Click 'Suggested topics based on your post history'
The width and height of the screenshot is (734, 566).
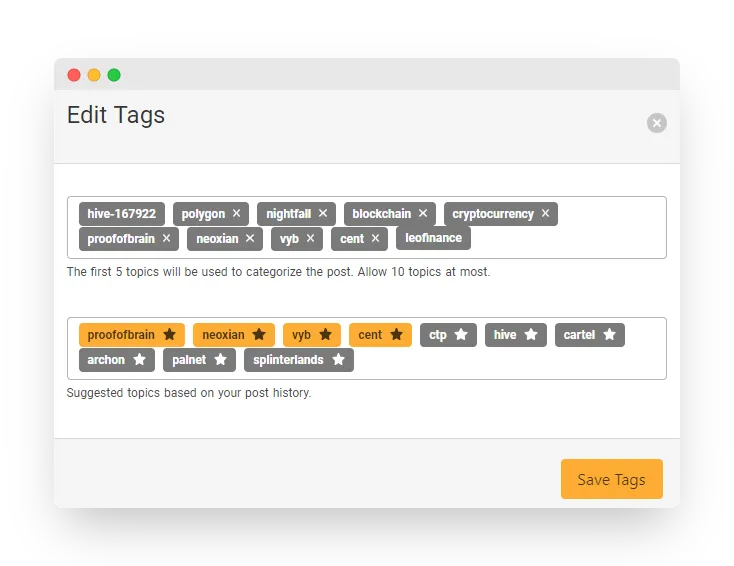(x=189, y=393)
